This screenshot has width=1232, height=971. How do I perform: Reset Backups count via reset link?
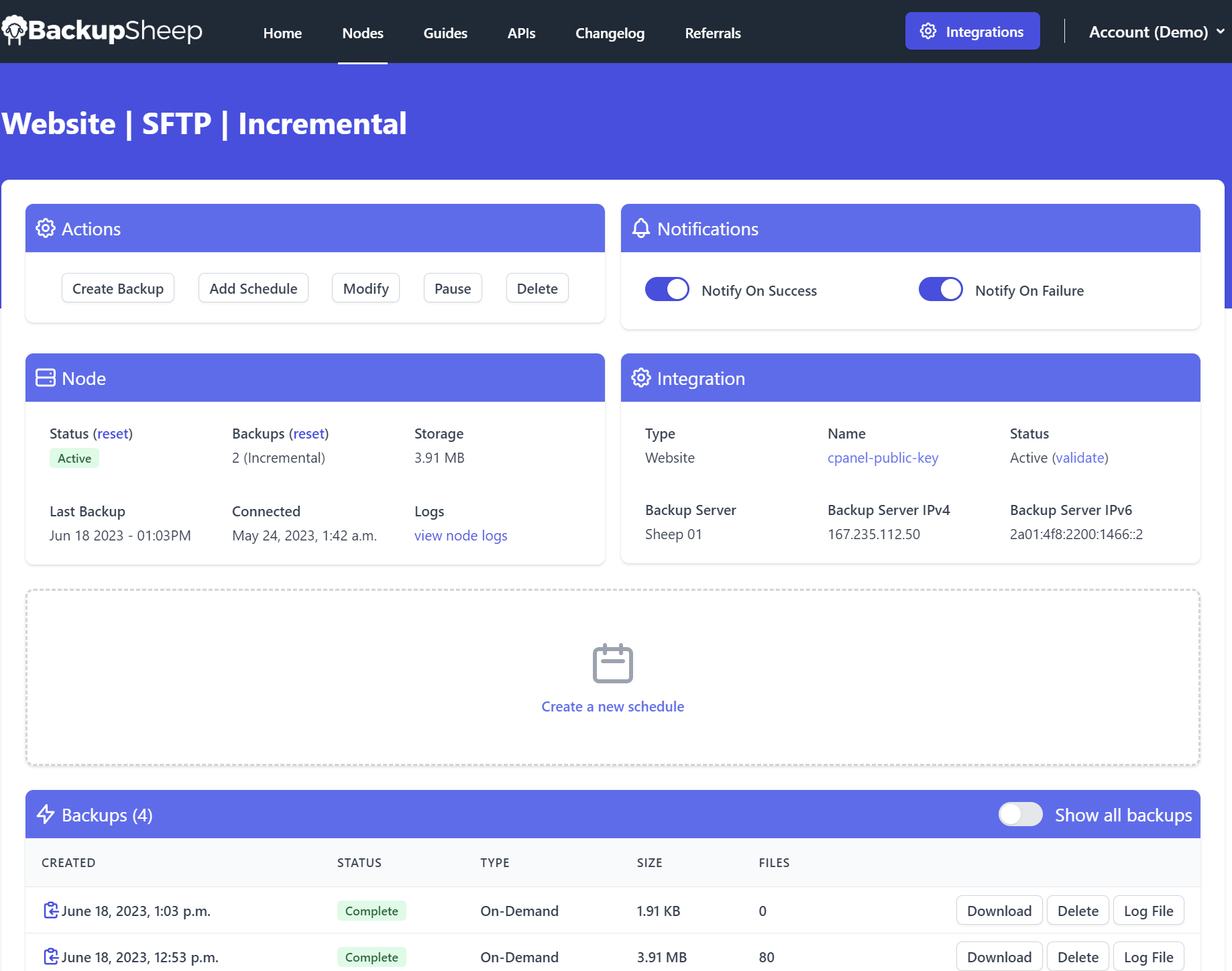pos(309,433)
